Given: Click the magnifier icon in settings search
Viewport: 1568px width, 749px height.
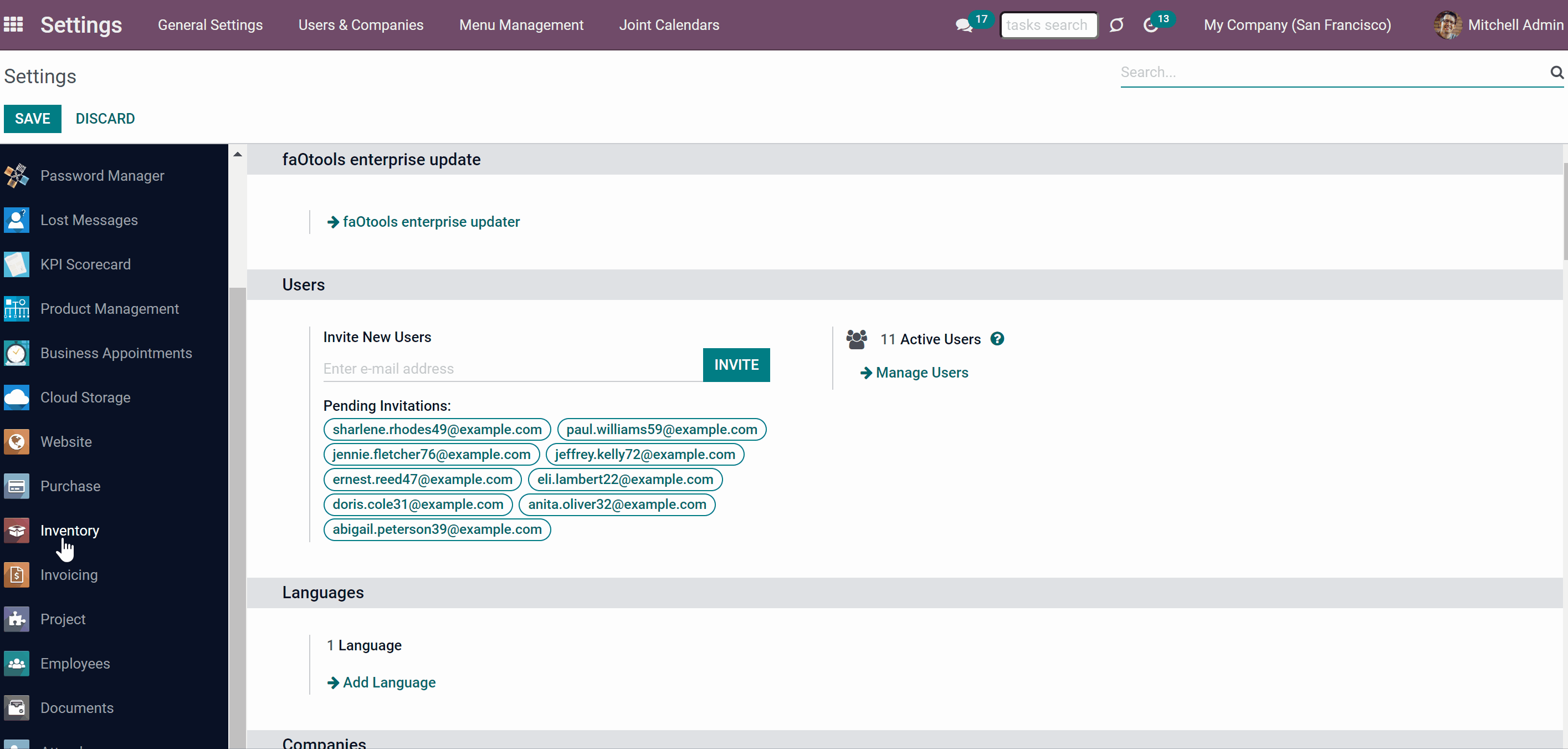Looking at the screenshot, I should click(1556, 72).
